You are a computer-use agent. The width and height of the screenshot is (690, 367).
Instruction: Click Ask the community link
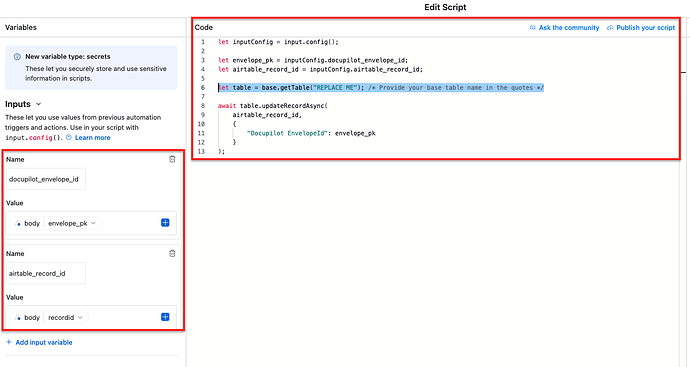(x=564, y=27)
